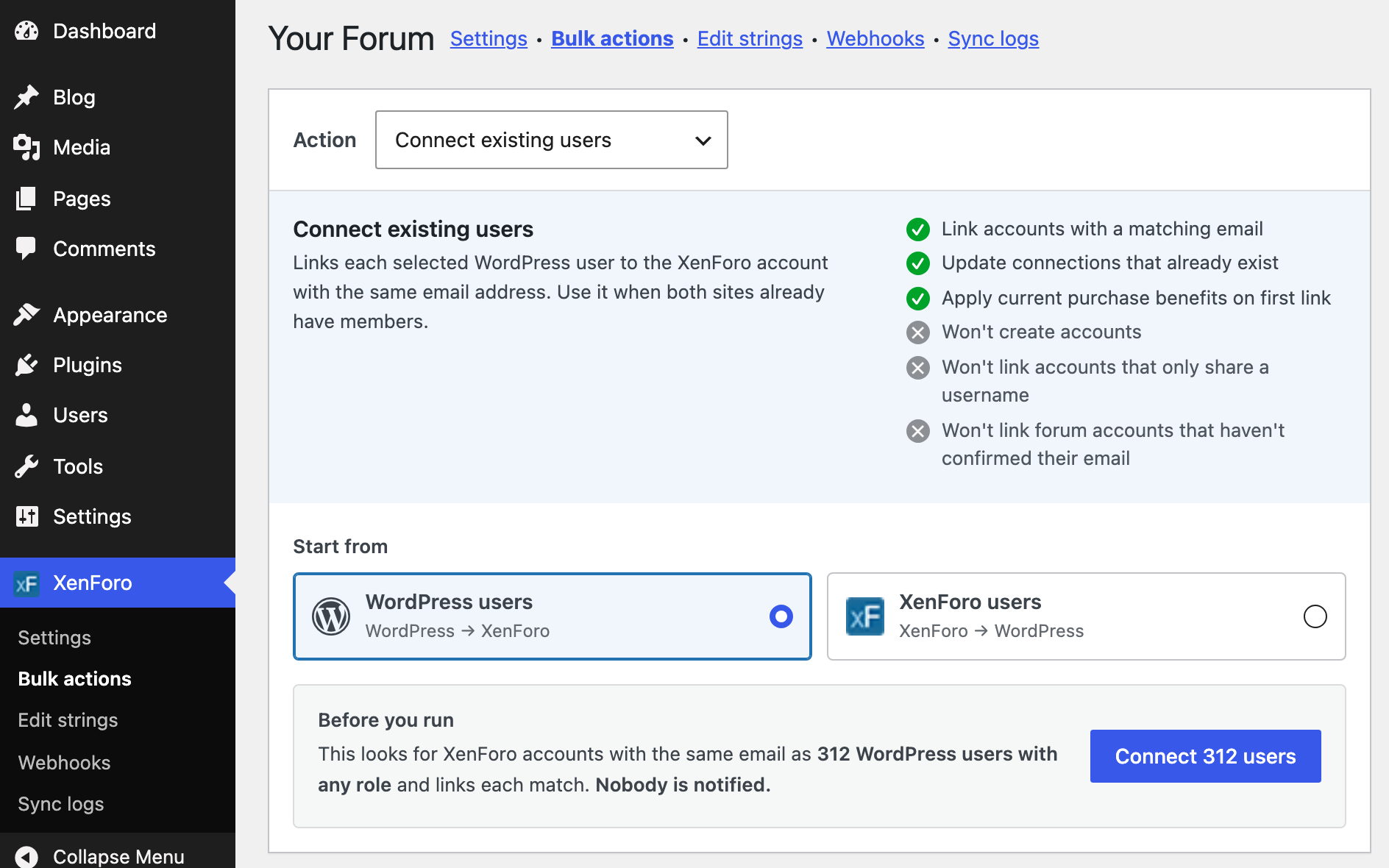The height and width of the screenshot is (868, 1389).
Task: Click the Blog pushpin icon
Action: (x=26, y=97)
